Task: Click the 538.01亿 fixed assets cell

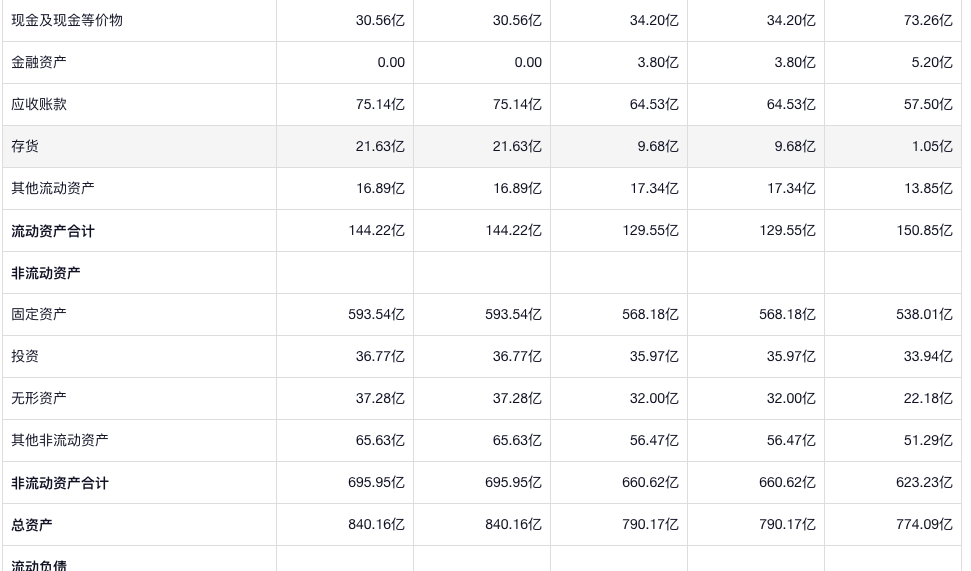Action: point(924,314)
